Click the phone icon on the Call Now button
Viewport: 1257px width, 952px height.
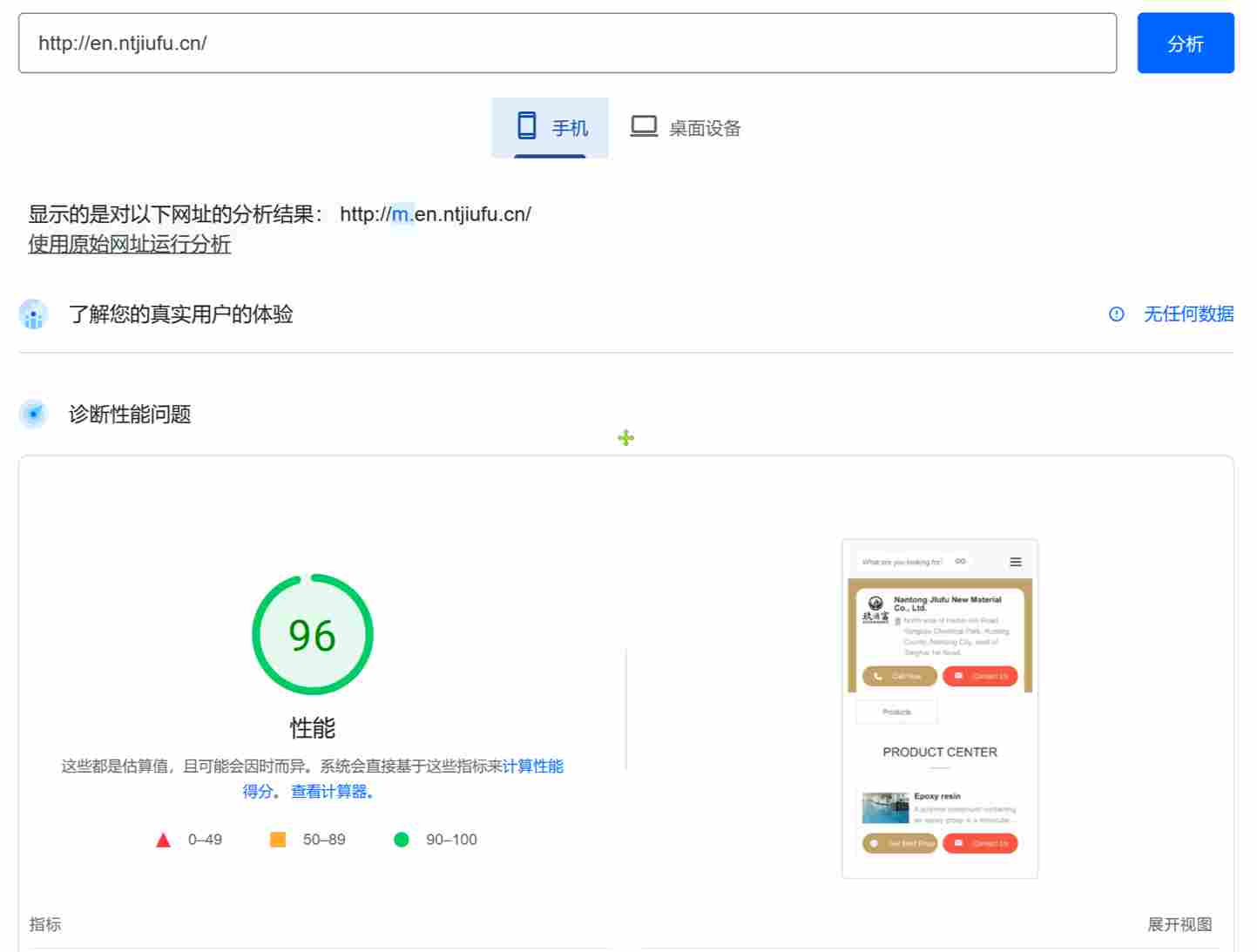point(875,676)
